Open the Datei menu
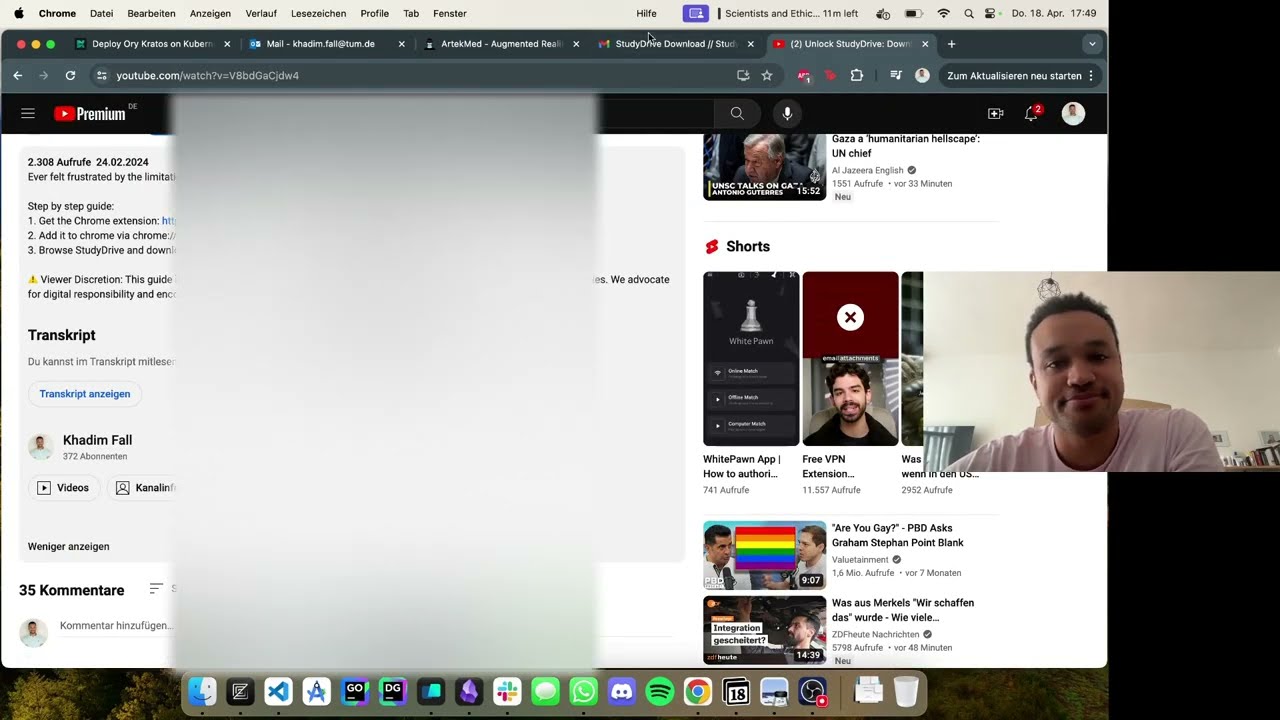The height and width of the screenshot is (720, 1280). (x=101, y=13)
